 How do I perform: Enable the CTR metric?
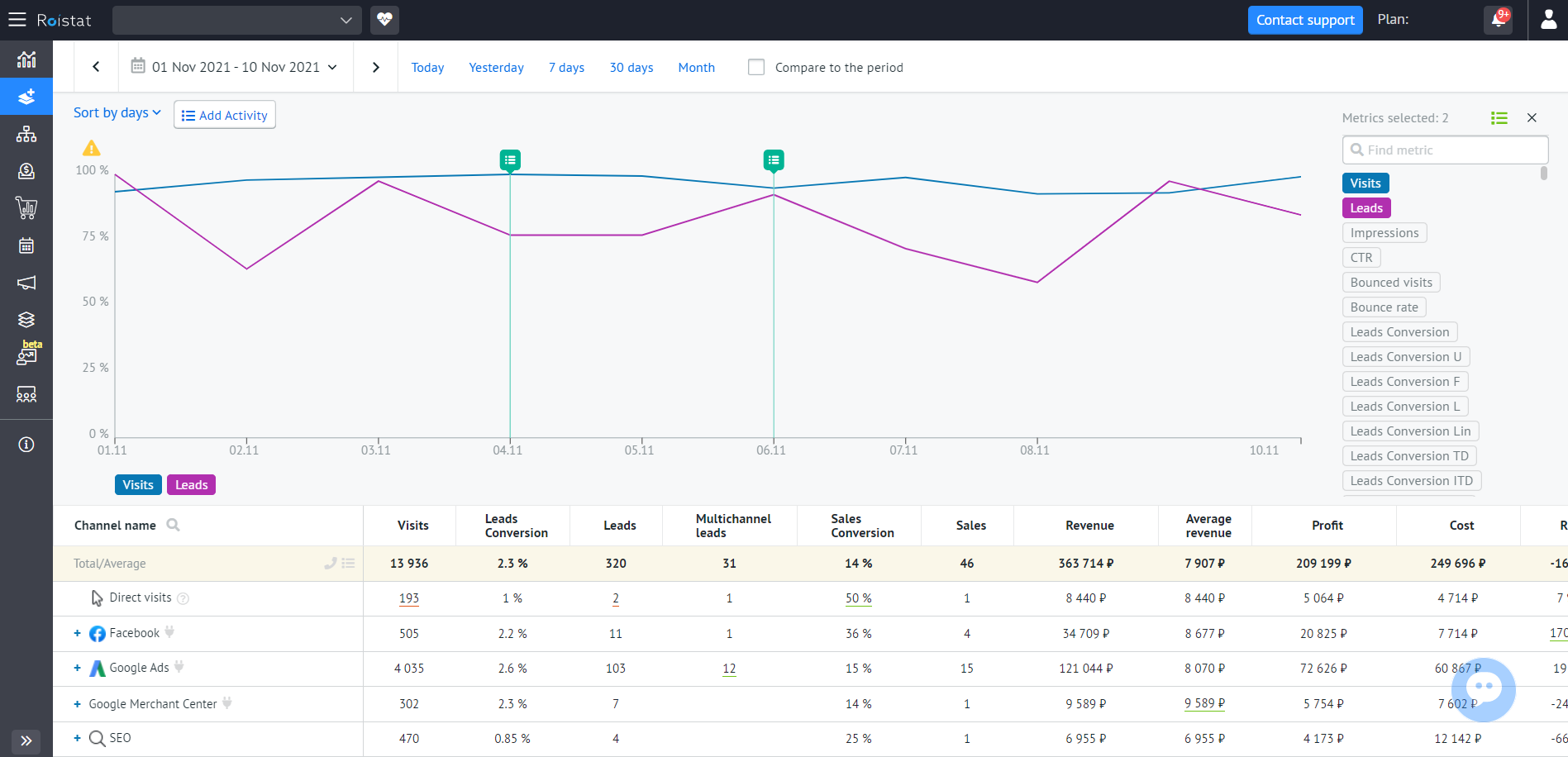point(1361,258)
